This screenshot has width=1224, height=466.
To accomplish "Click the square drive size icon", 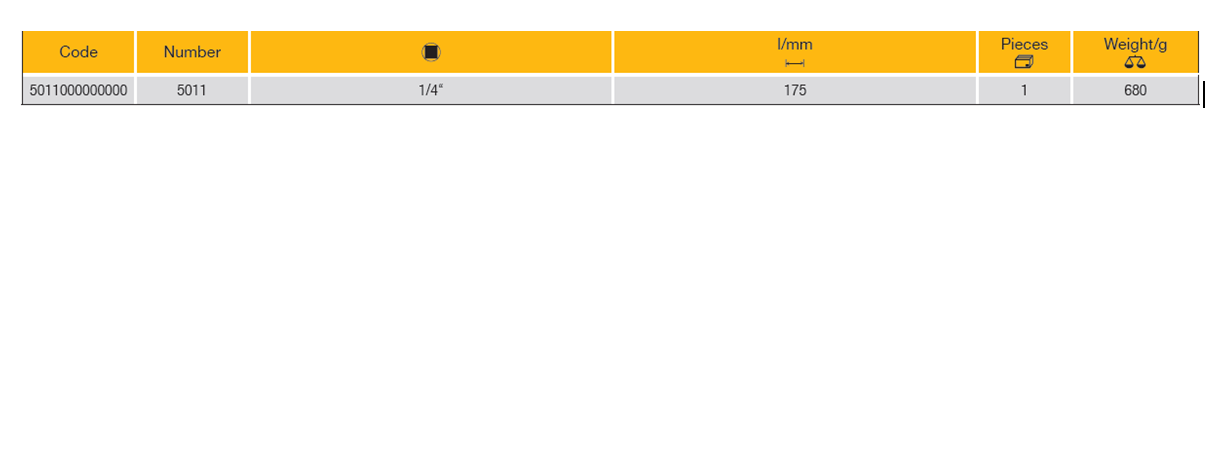I will (431, 53).
